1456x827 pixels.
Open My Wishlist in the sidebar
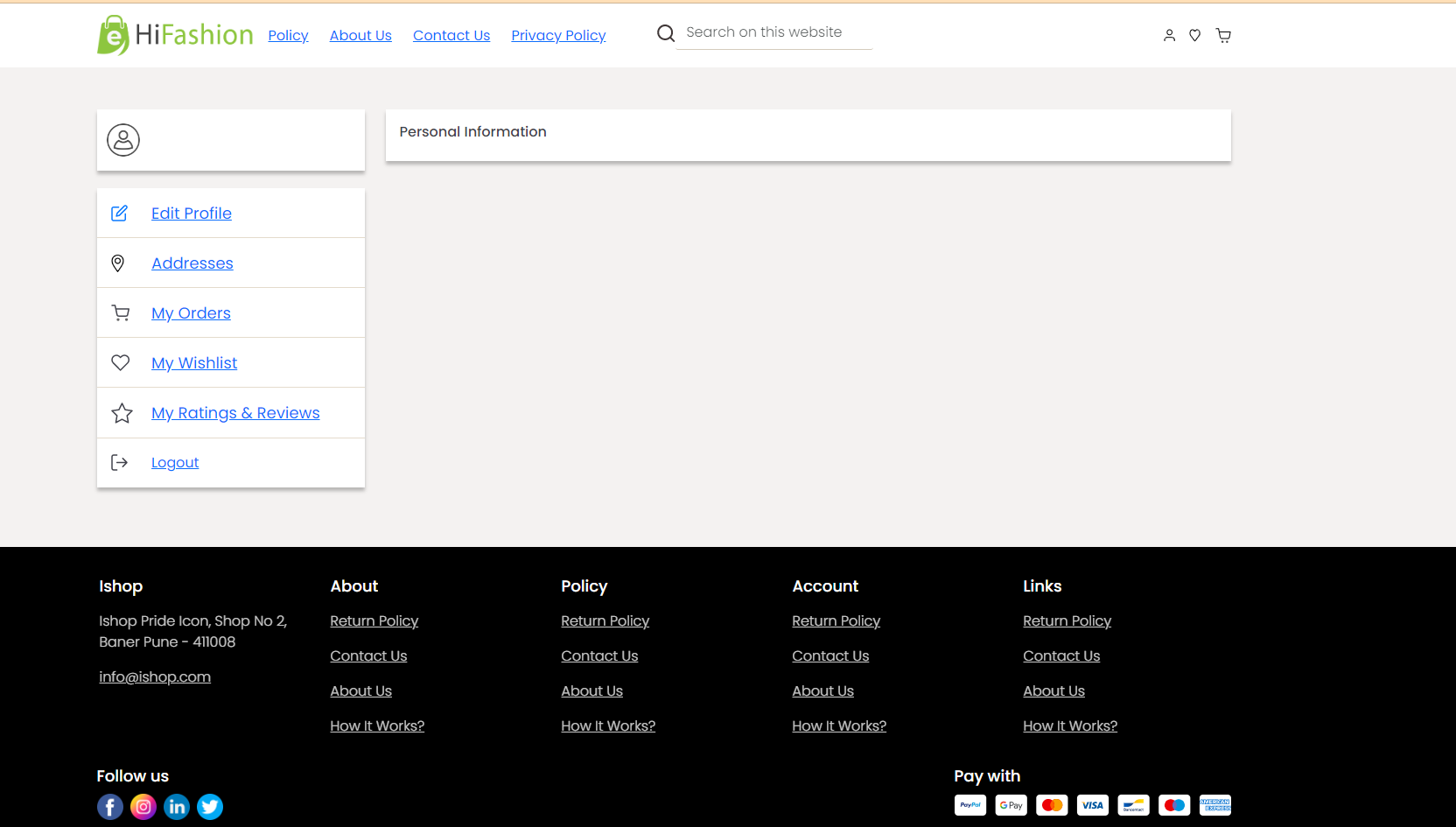(x=194, y=362)
